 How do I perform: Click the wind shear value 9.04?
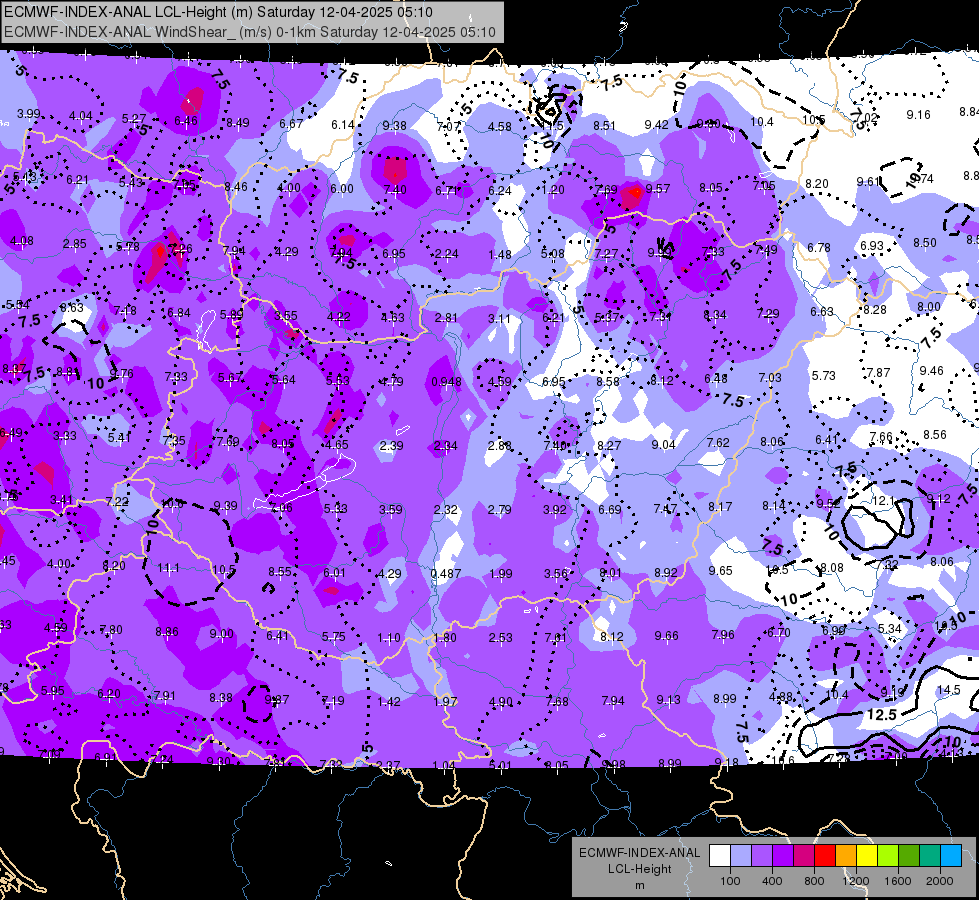[x=663, y=445]
